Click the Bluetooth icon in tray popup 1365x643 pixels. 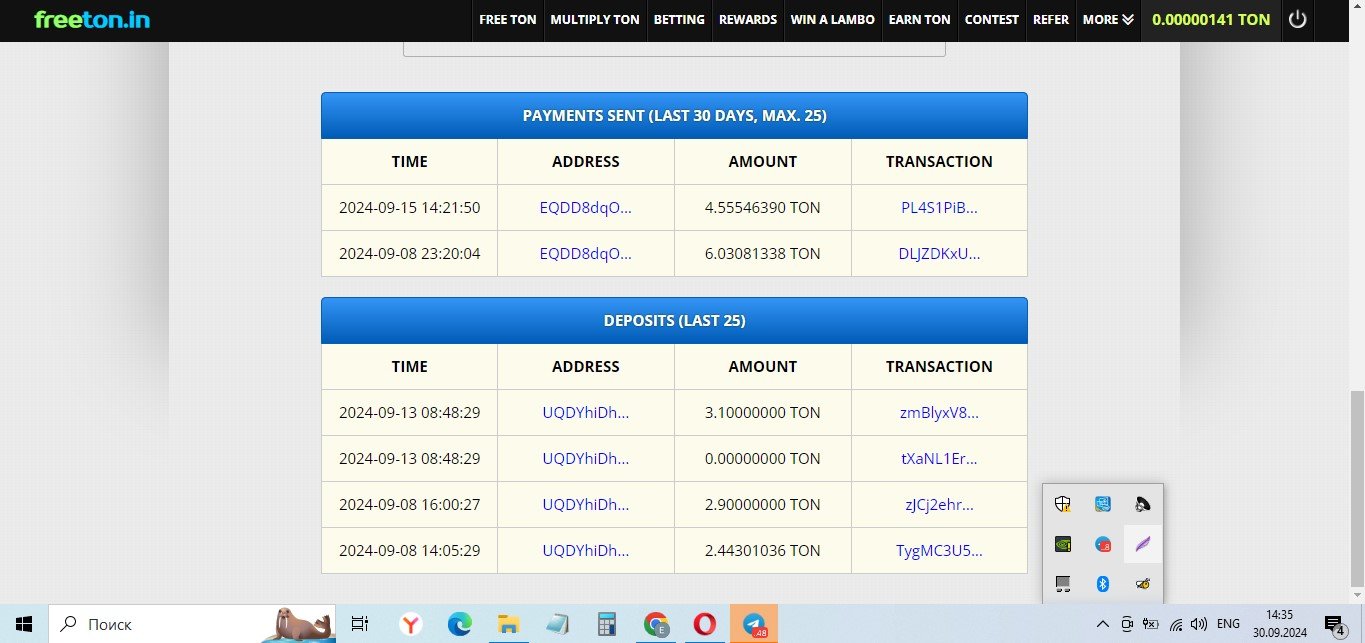coord(1103,584)
